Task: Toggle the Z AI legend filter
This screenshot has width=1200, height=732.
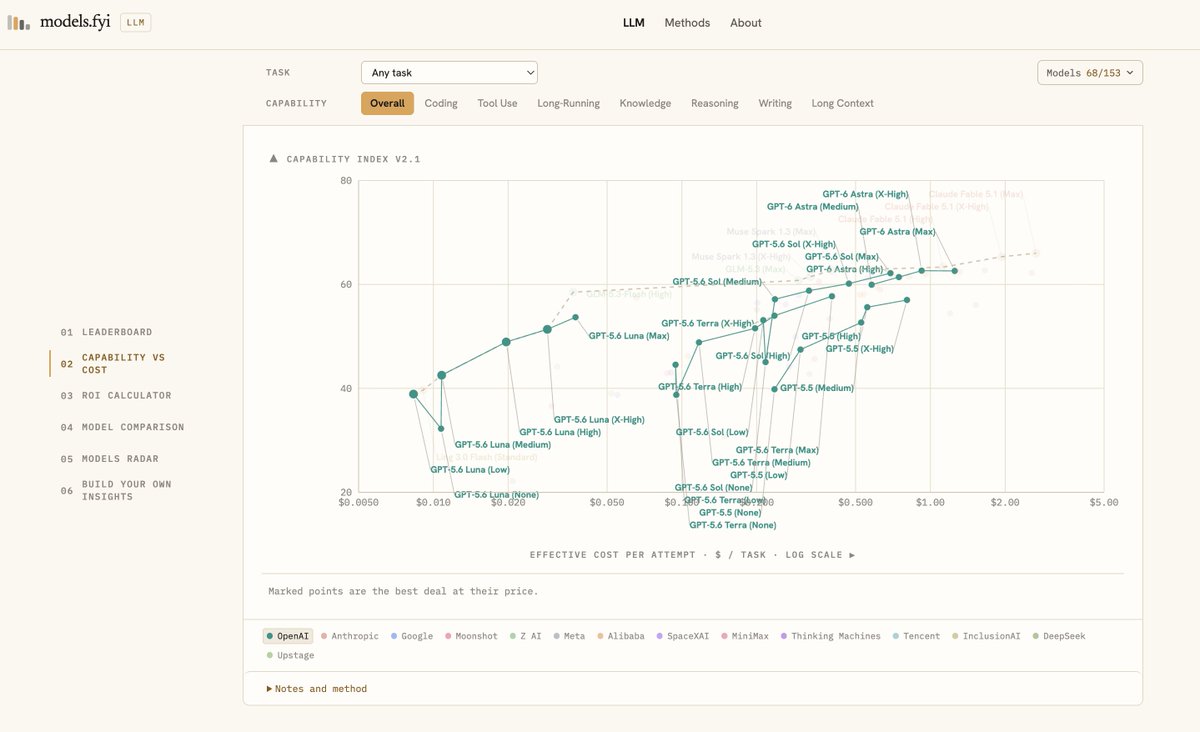Action: [x=526, y=636]
